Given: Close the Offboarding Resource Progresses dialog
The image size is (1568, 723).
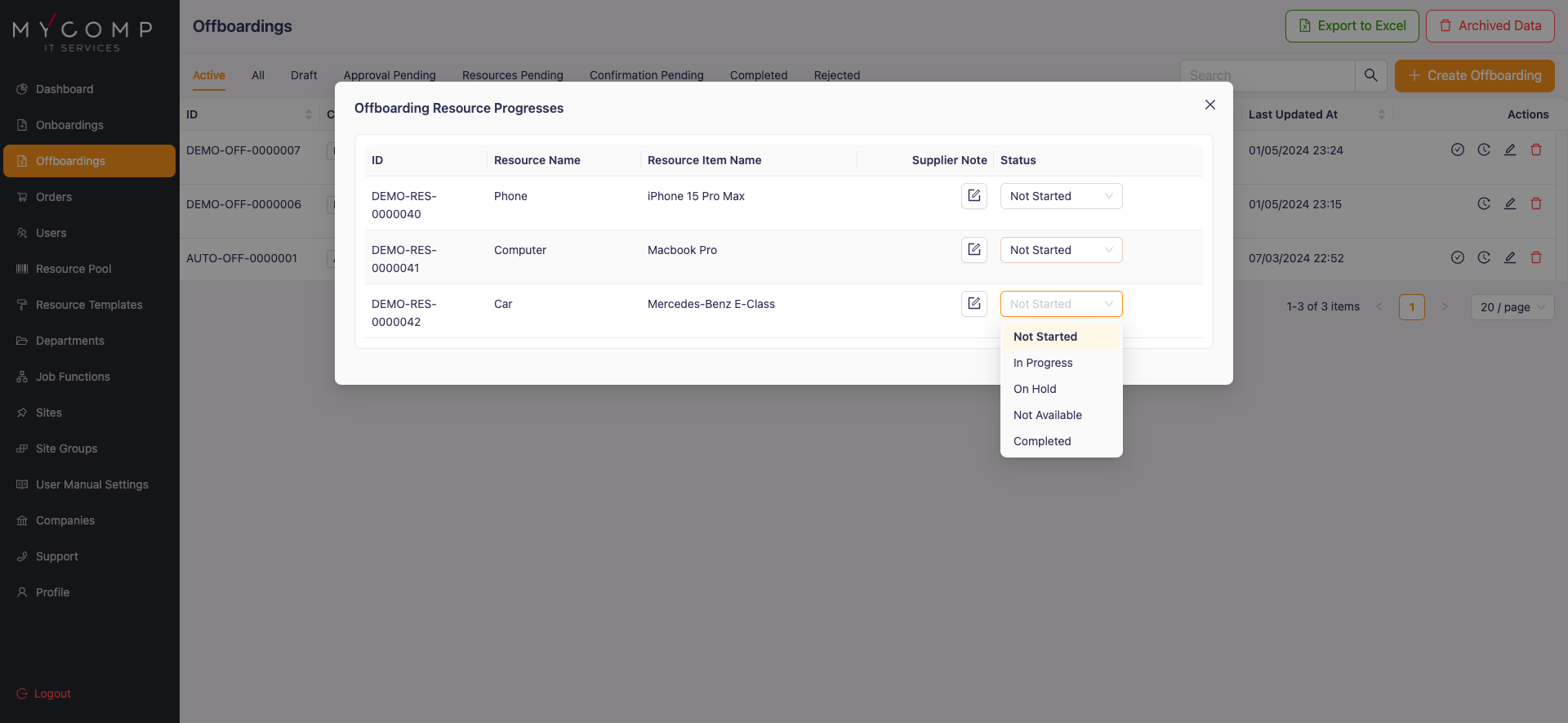Looking at the screenshot, I should pos(1209,105).
